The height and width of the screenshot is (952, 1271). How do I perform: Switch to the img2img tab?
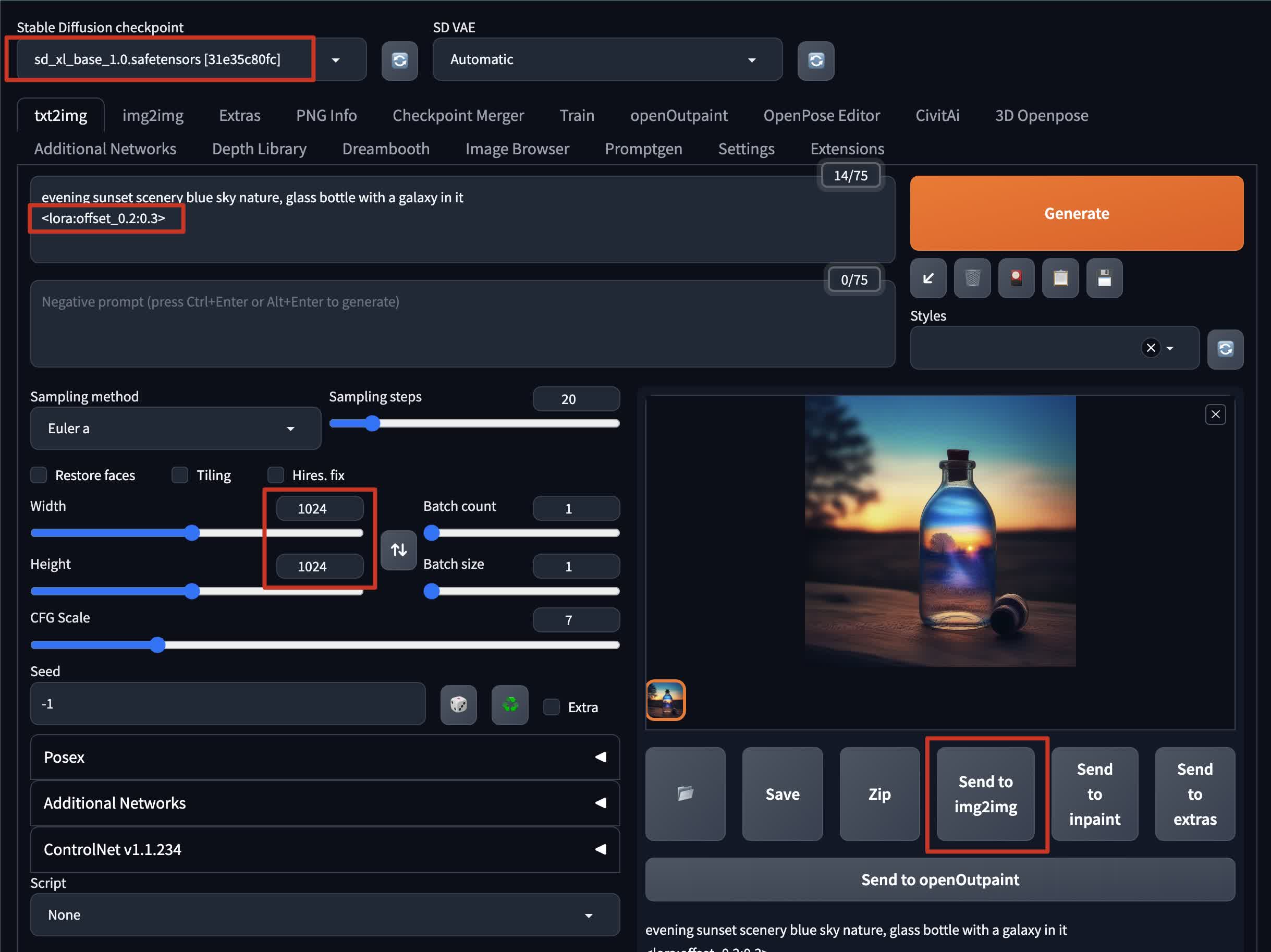click(153, 116)
